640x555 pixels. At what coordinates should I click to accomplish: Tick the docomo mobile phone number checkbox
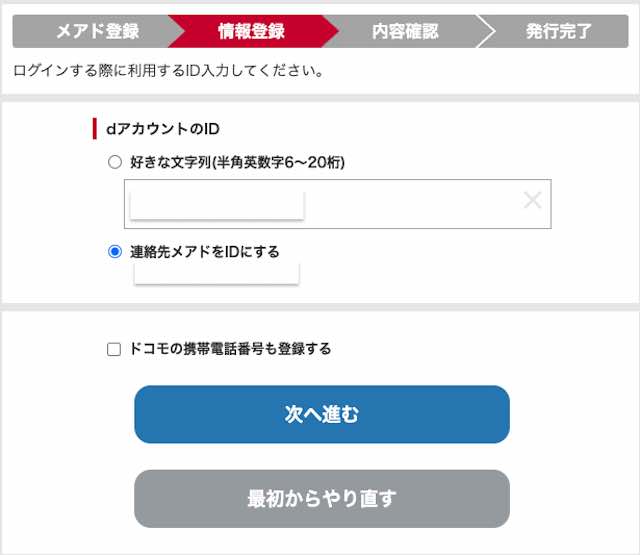pos(114,349)
